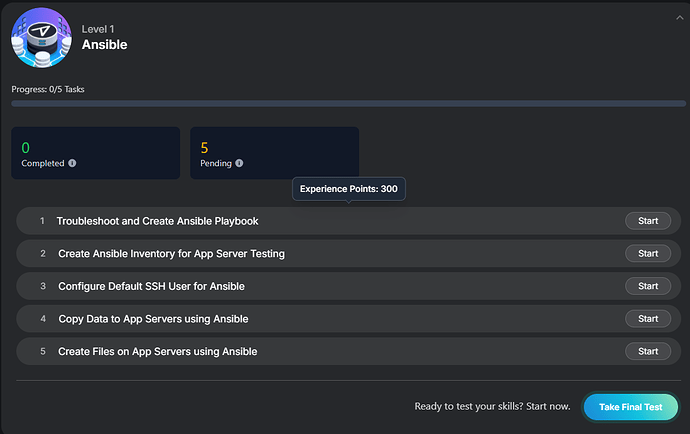
Task: Start the Create Files on App Servers task
Action: click(647, 351)
